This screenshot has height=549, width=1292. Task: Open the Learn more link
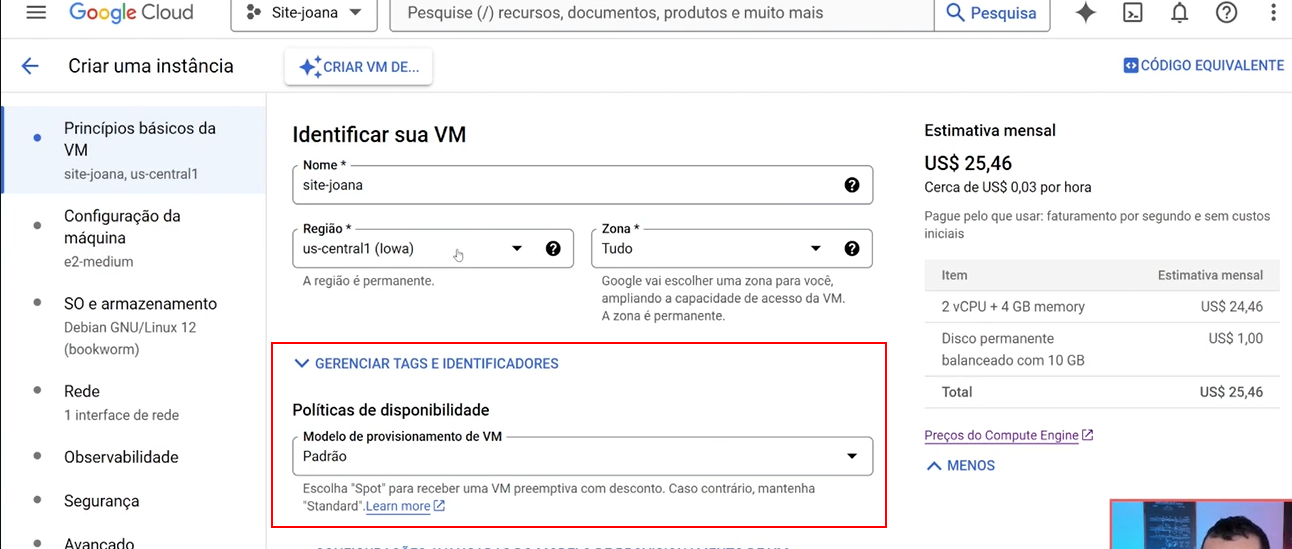click(x=405, y=506)
